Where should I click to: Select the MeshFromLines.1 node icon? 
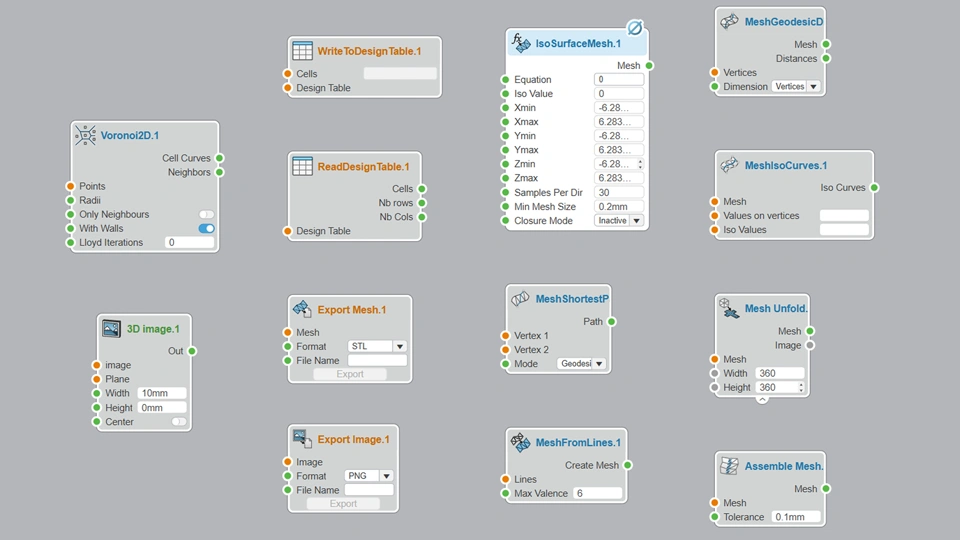[520, 442]
